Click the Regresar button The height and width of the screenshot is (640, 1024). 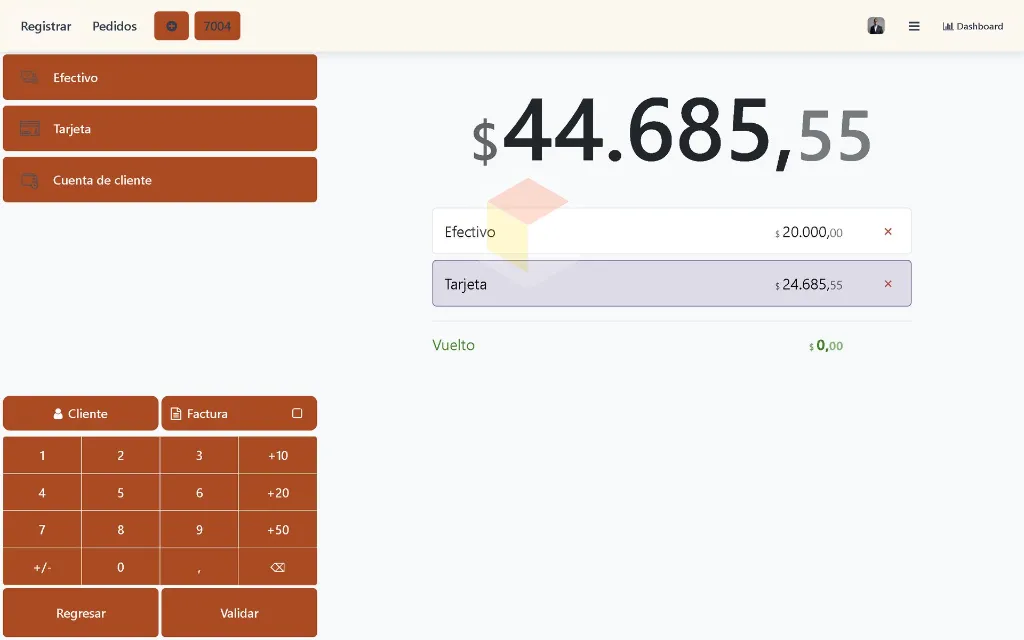pos(80,613)
